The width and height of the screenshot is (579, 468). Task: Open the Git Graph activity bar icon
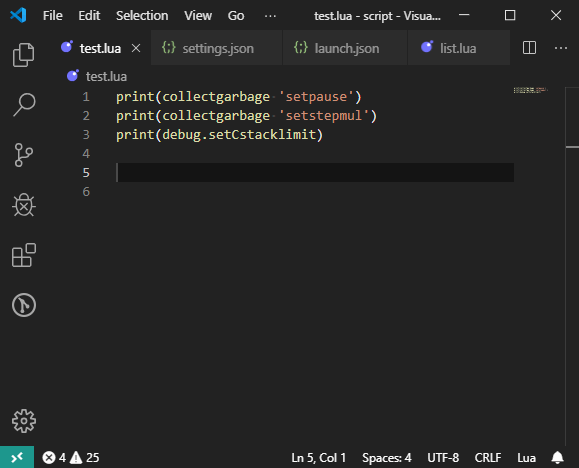[24, 305]
